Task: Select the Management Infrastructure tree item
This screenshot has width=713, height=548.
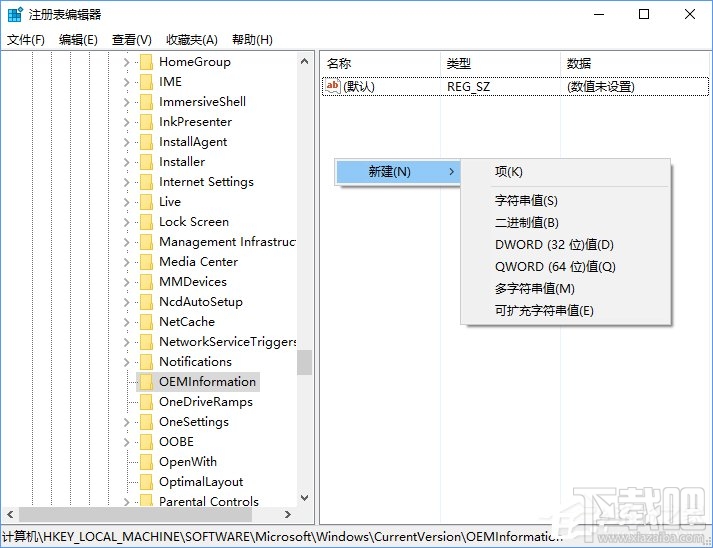Action: pos(227,242)
